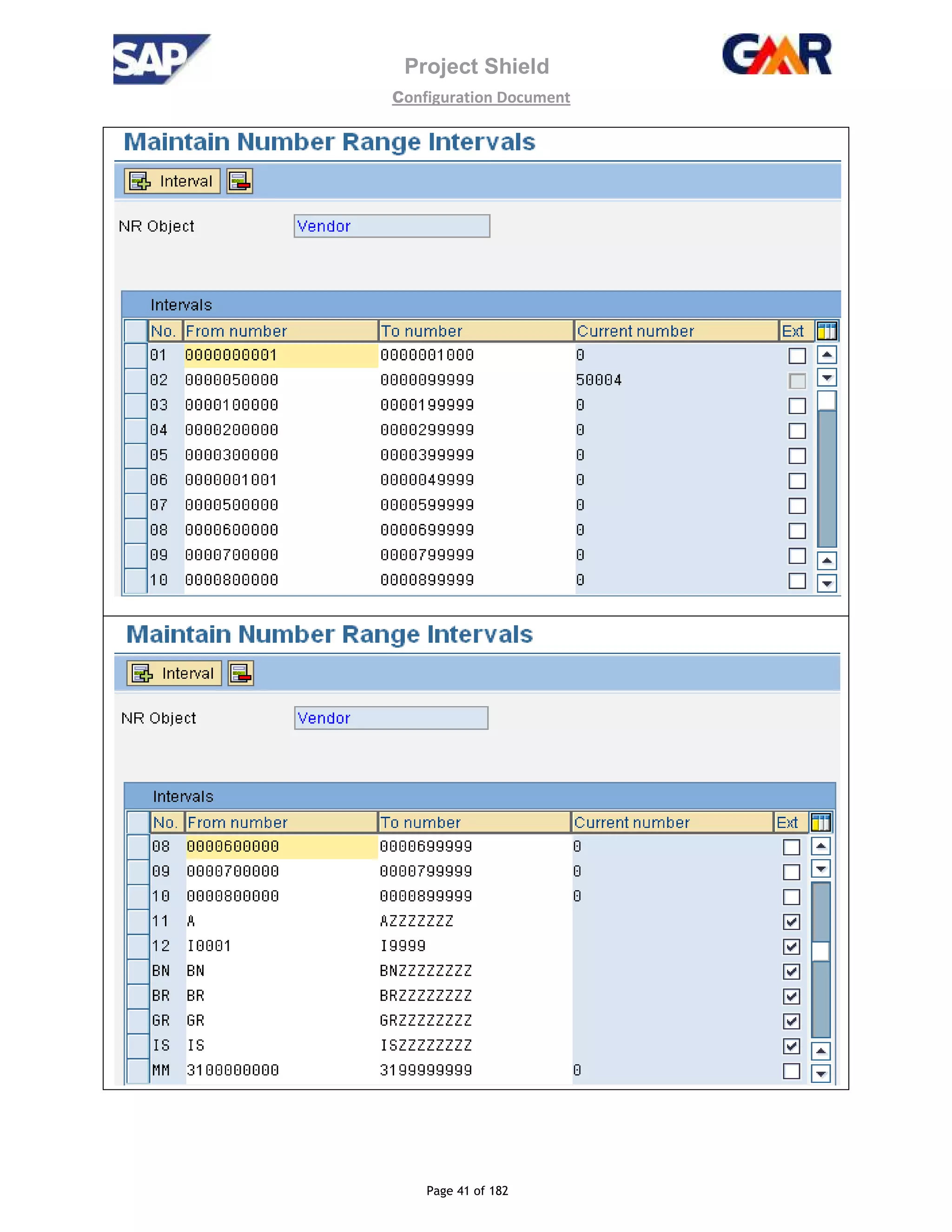This screenshot has height=1232, width=952.
Task: Click To number I9999 cell
Action: pyautogui.click(x=475, y=947)
